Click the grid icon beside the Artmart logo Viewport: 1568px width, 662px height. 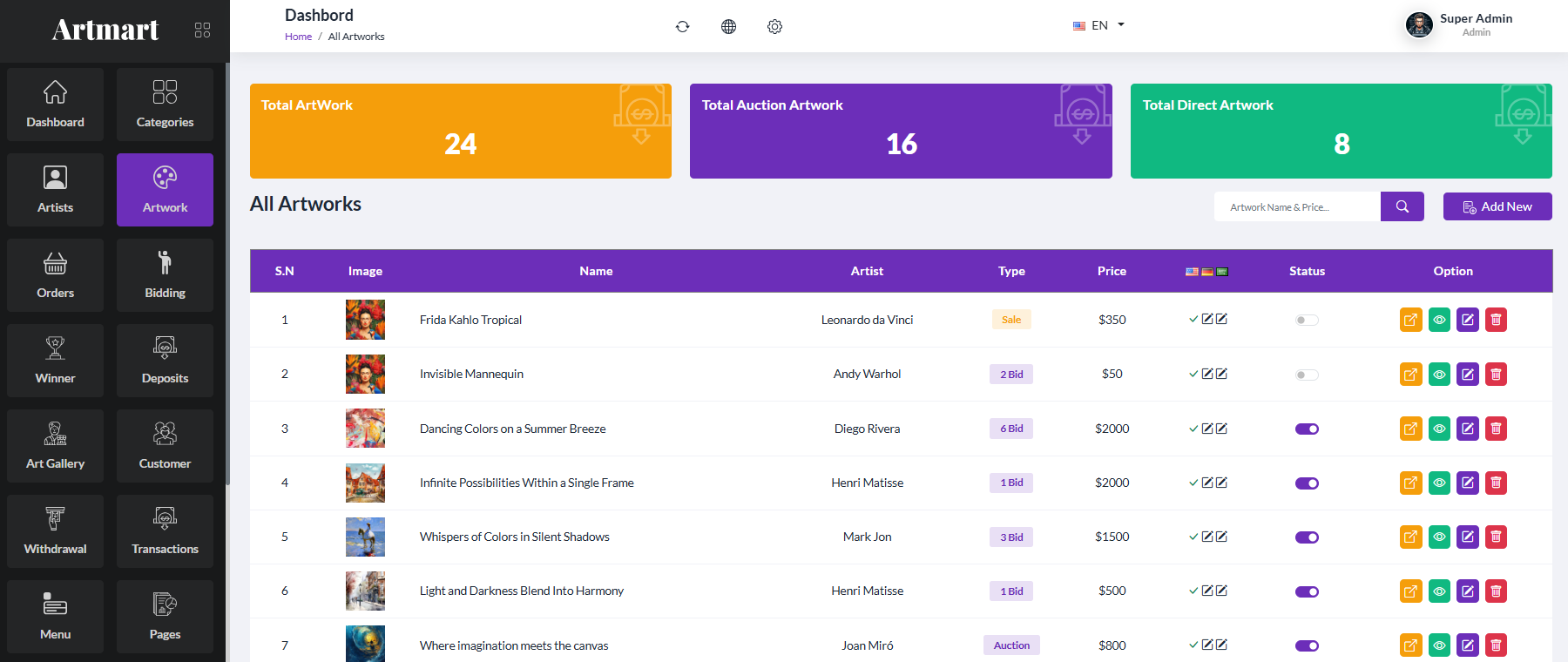pos(202,30)
